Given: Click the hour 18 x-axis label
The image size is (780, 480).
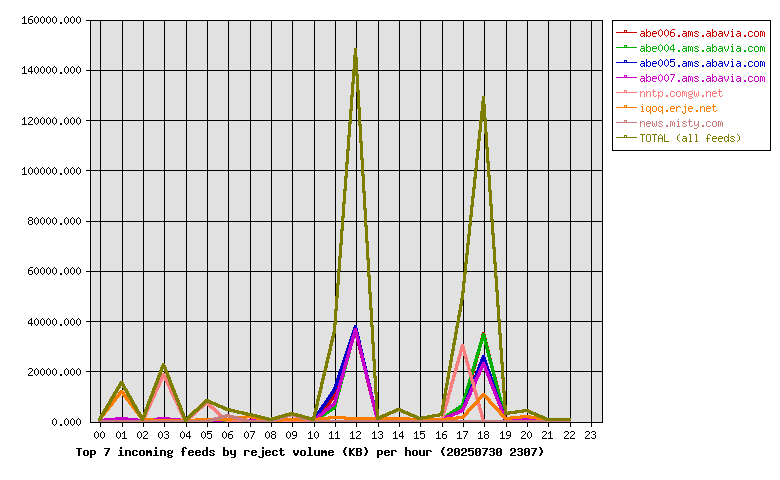Looking at the screenshot, I should 484,435.
